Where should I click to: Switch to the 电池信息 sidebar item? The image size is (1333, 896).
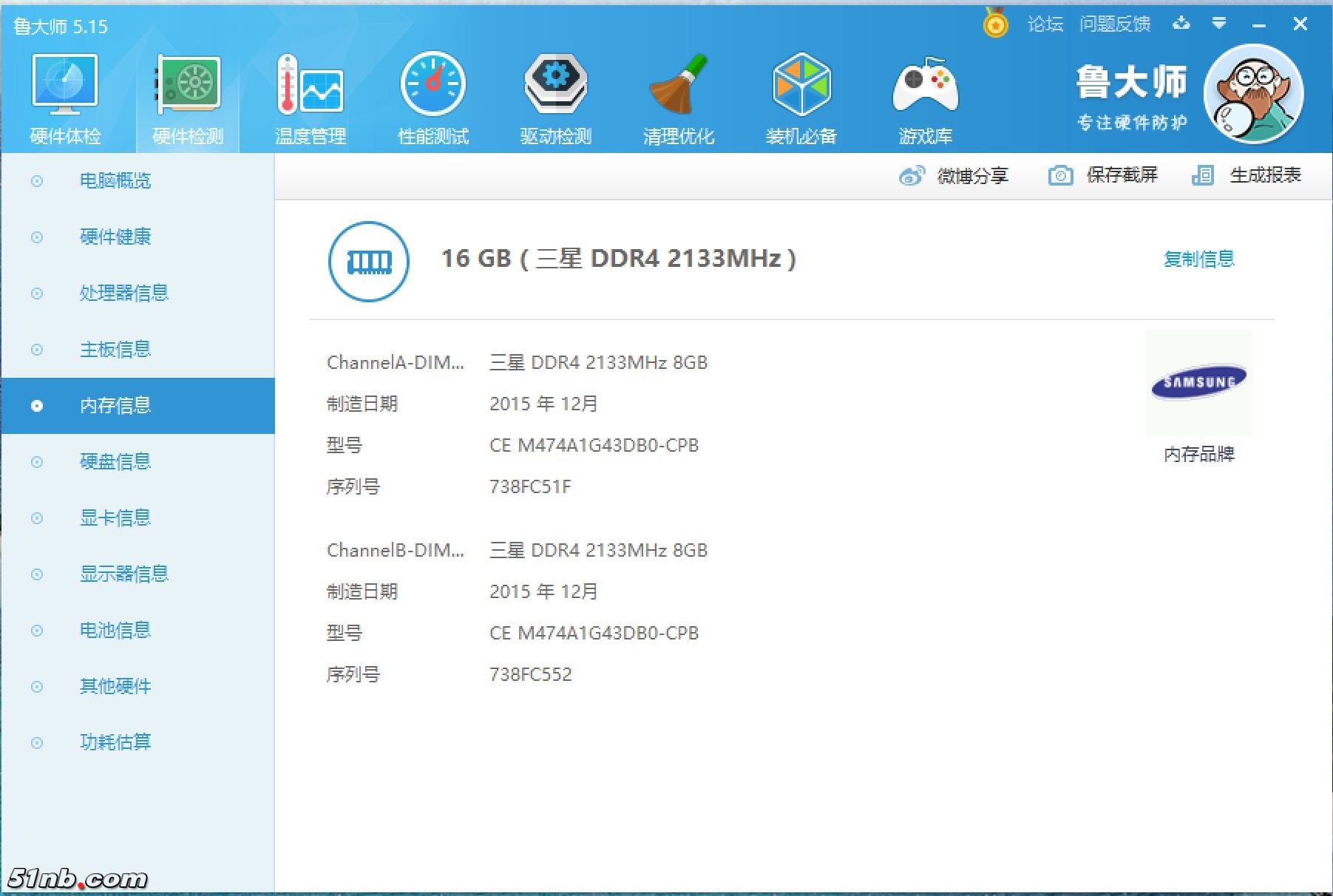pos(115,631)
